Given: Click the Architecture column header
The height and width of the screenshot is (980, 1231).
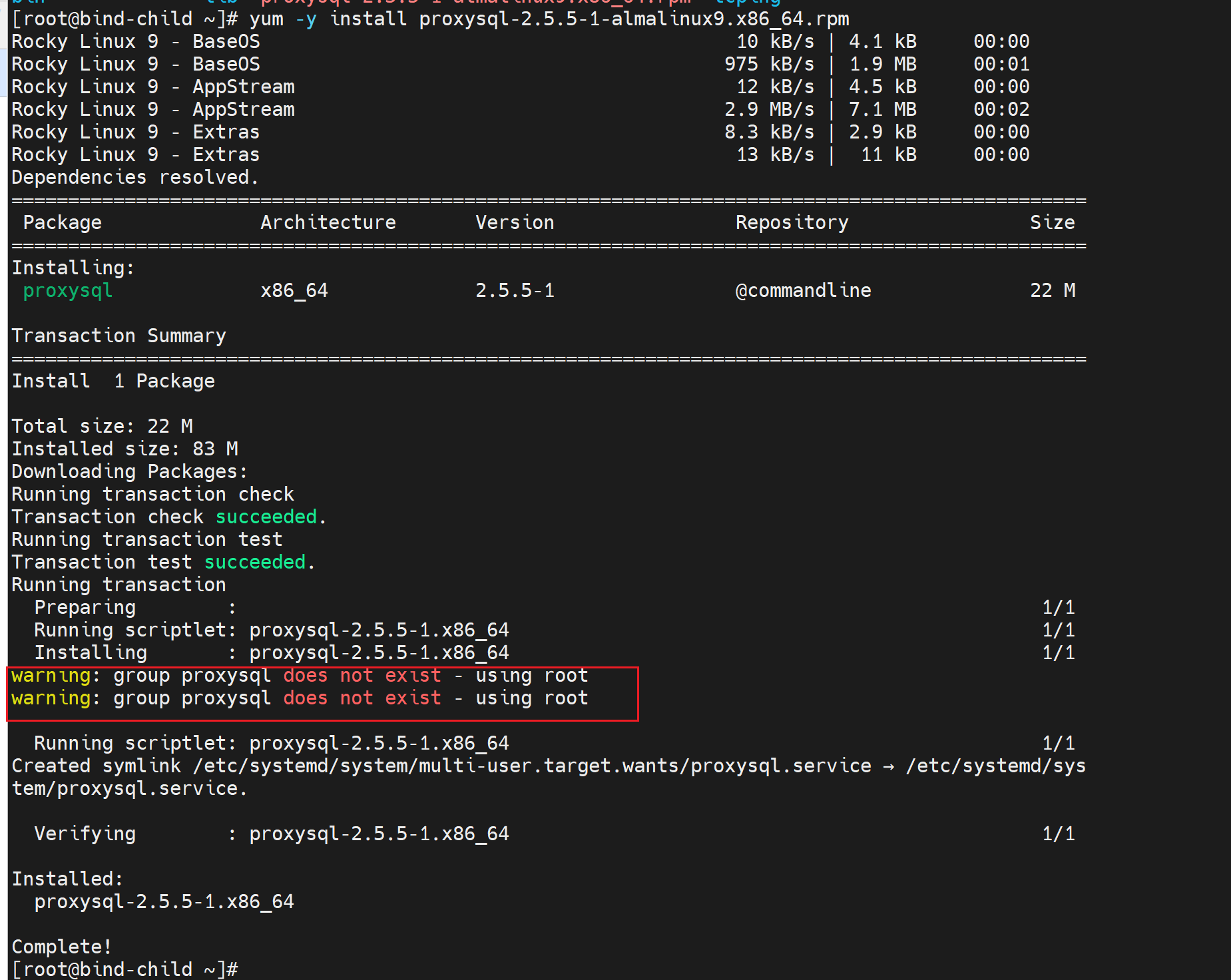Looking at the screenshot, I should pos(328,222).
